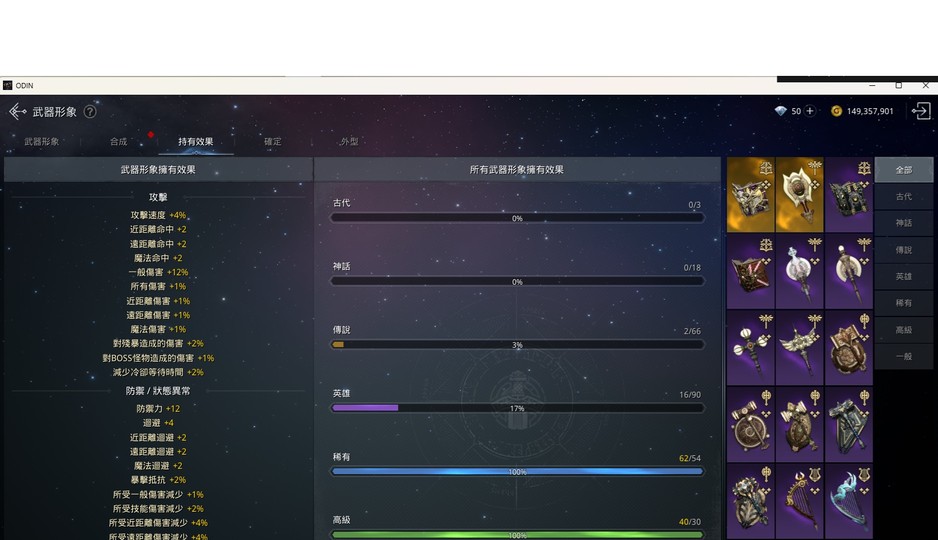
Task: Filter skins by 古代 rarity
Action: pos(903,197)
